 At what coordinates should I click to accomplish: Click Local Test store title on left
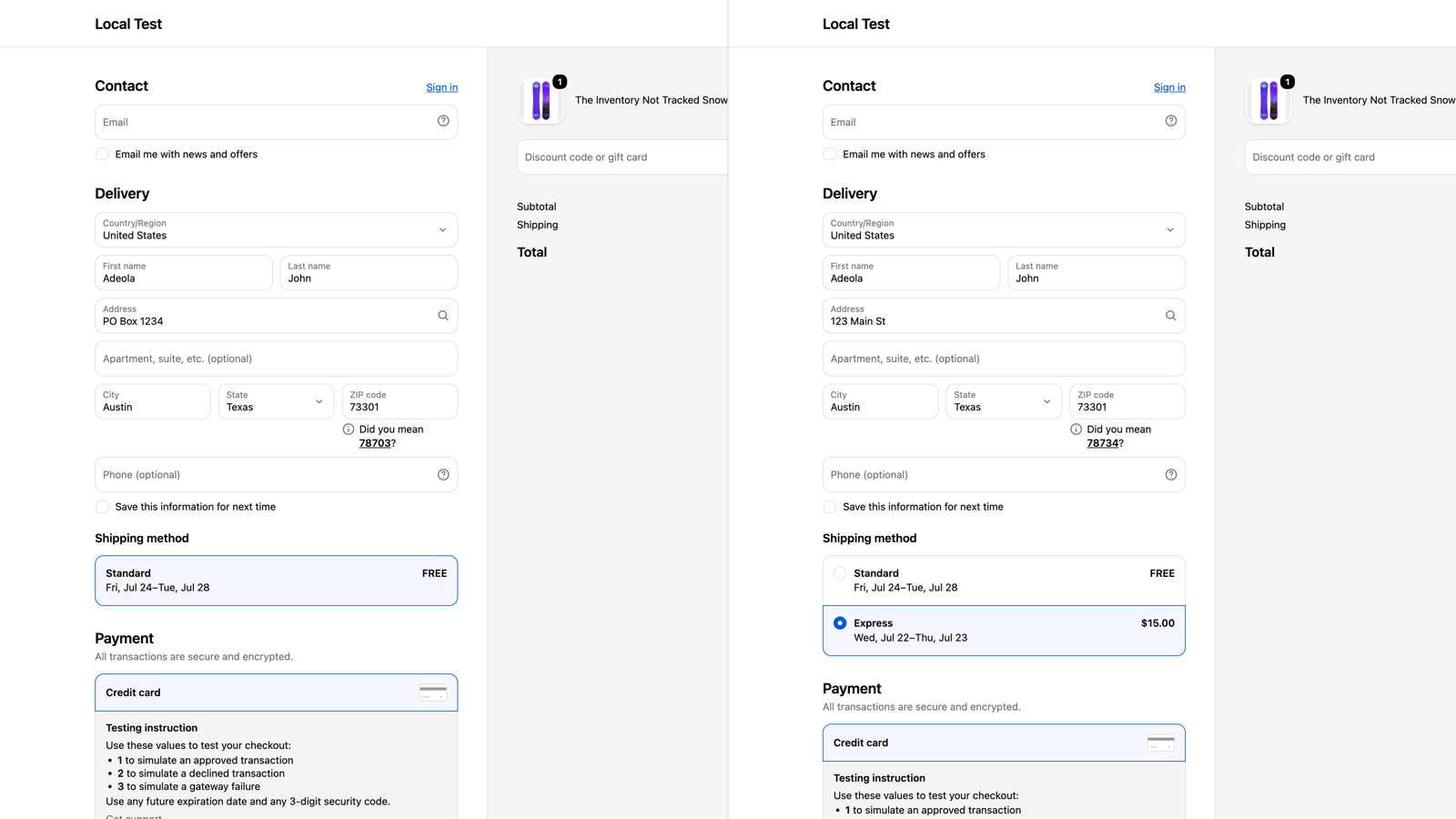pos(128,24)
